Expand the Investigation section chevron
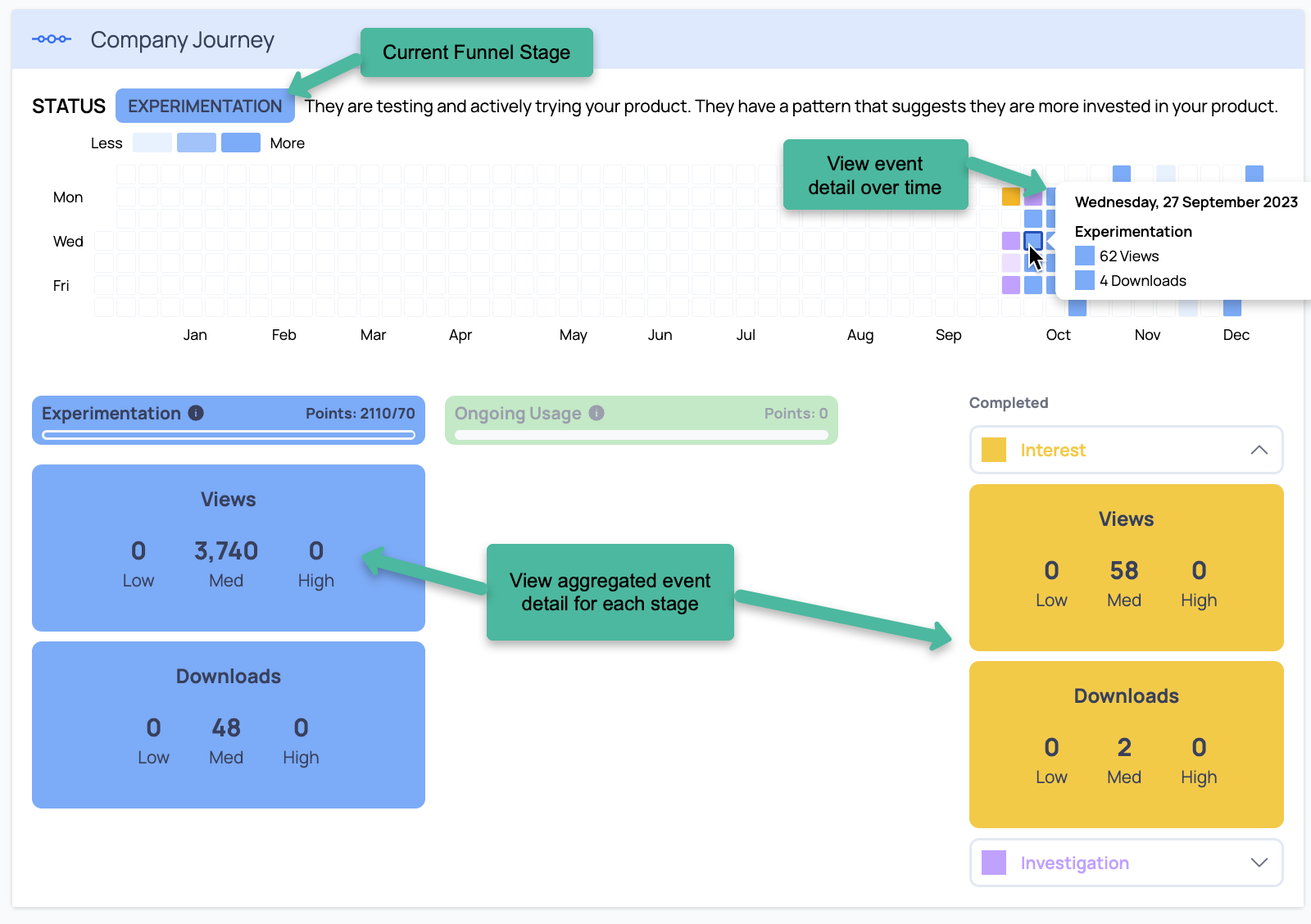The height and width of the screenshot is (924, 1311). coord(1259,863)
